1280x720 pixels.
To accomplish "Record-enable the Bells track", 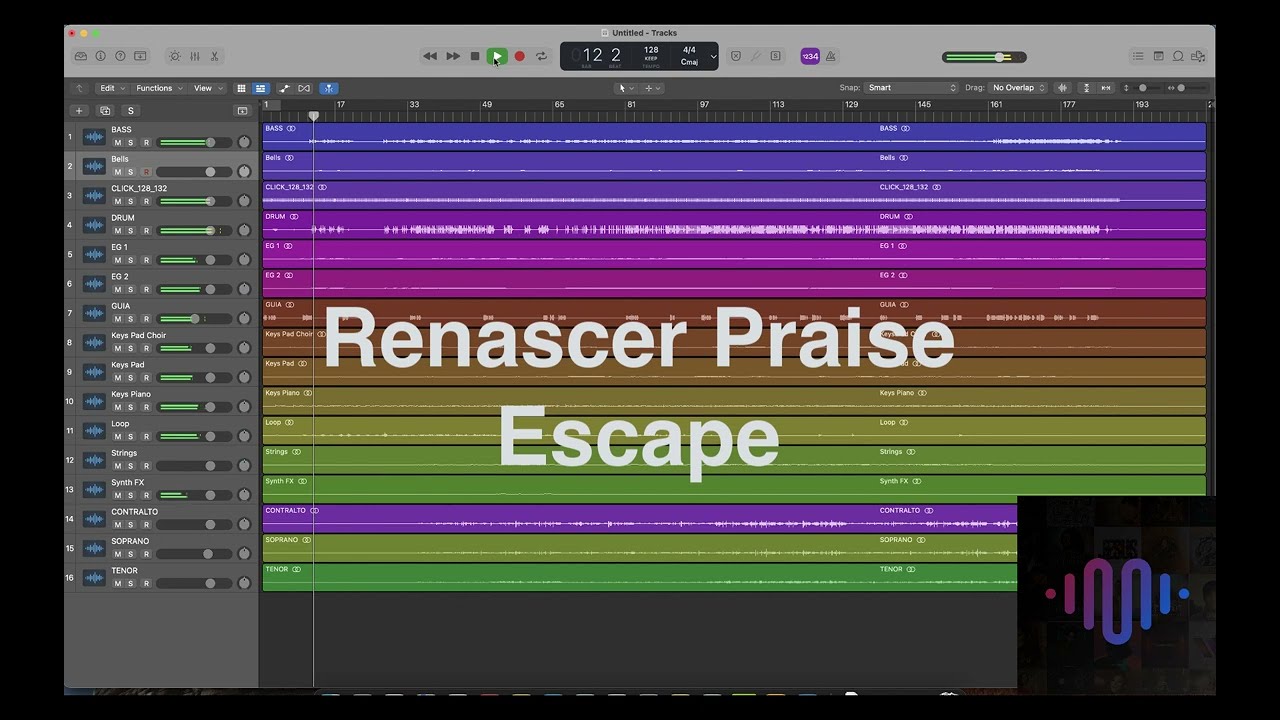I will pos(146,172).
